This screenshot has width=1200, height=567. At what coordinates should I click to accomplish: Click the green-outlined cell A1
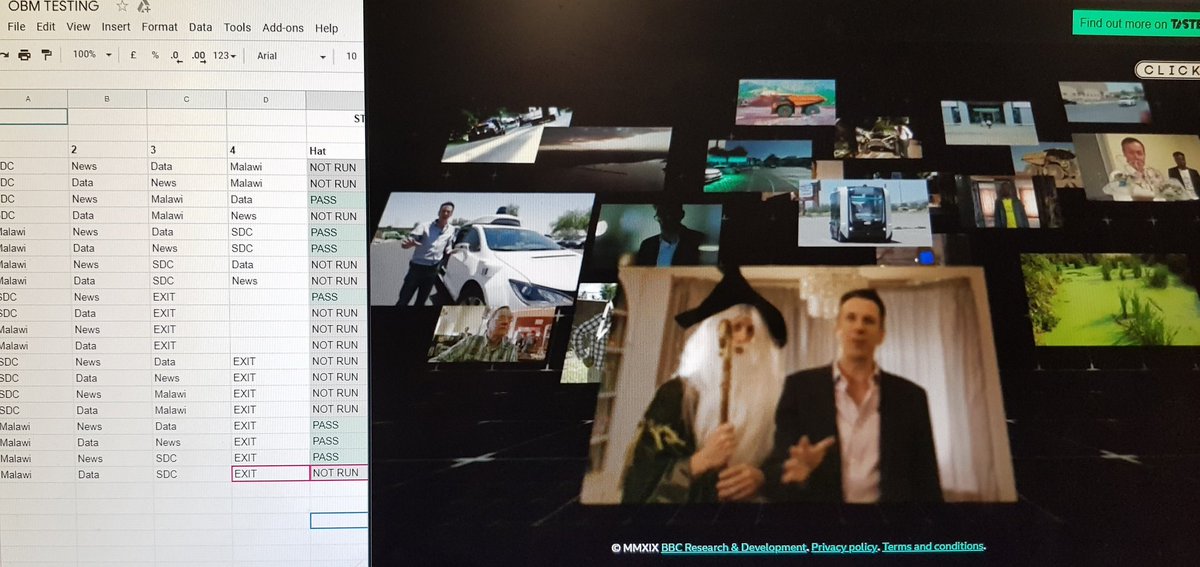point(33,116)
